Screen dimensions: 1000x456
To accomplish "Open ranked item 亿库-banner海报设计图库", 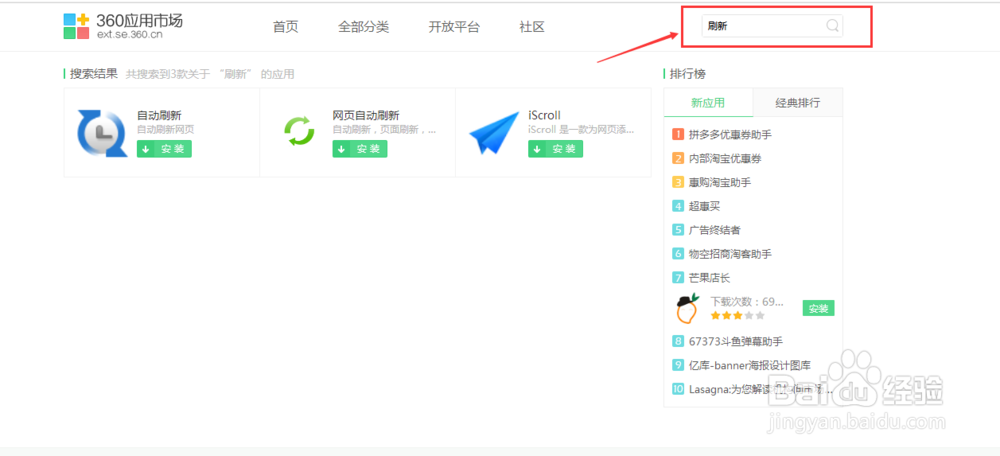I will pos(750,365).
